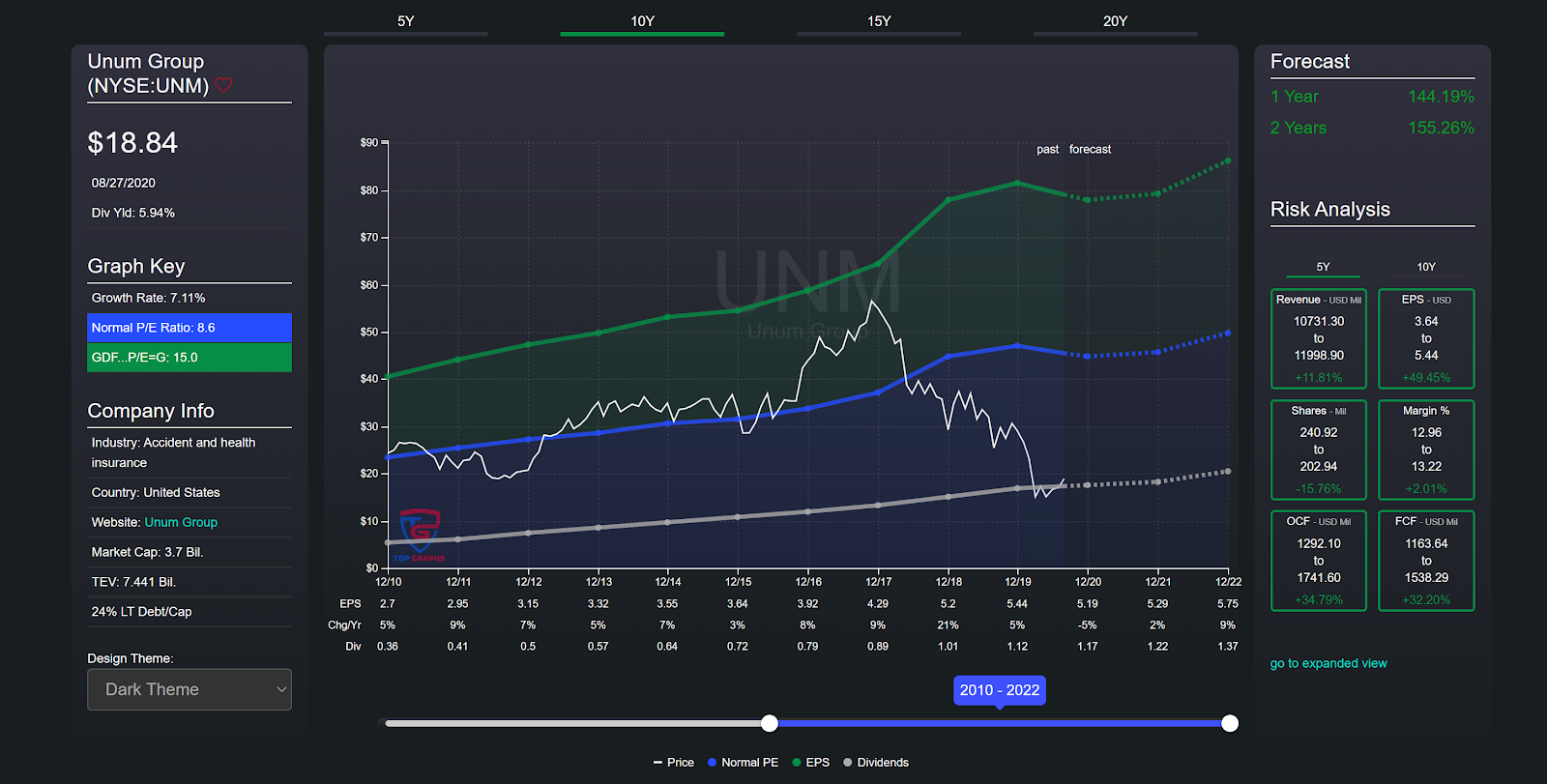The image size is (1547, 784).
Task: Toggle the Price series in chart legend
Action: [x=674, y=763]
